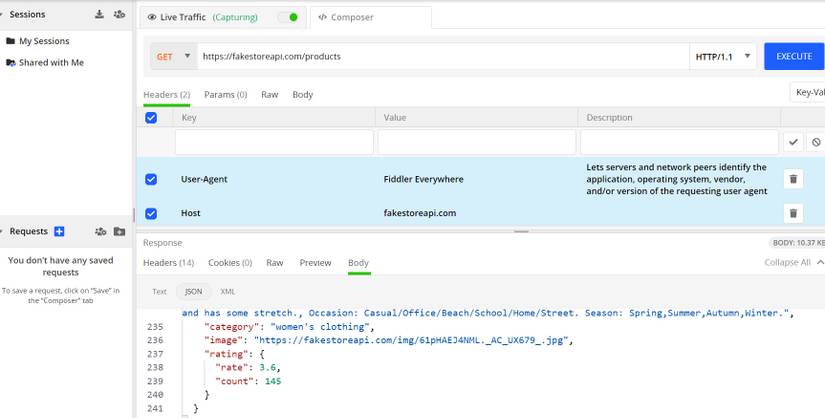Select the Cookies (0) tab
This screenshot has width=825, height=418.
(230, 263)
